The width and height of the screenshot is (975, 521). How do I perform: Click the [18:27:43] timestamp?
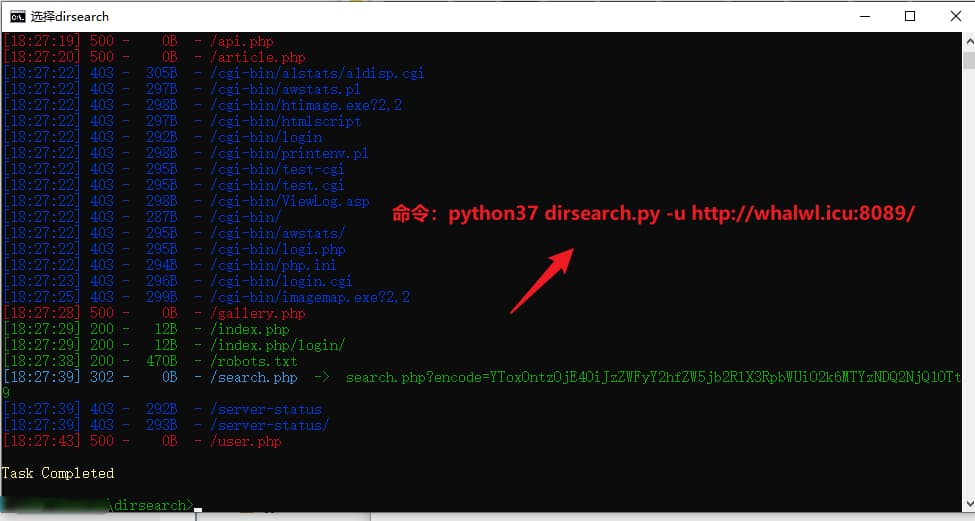tap(42, 441)
